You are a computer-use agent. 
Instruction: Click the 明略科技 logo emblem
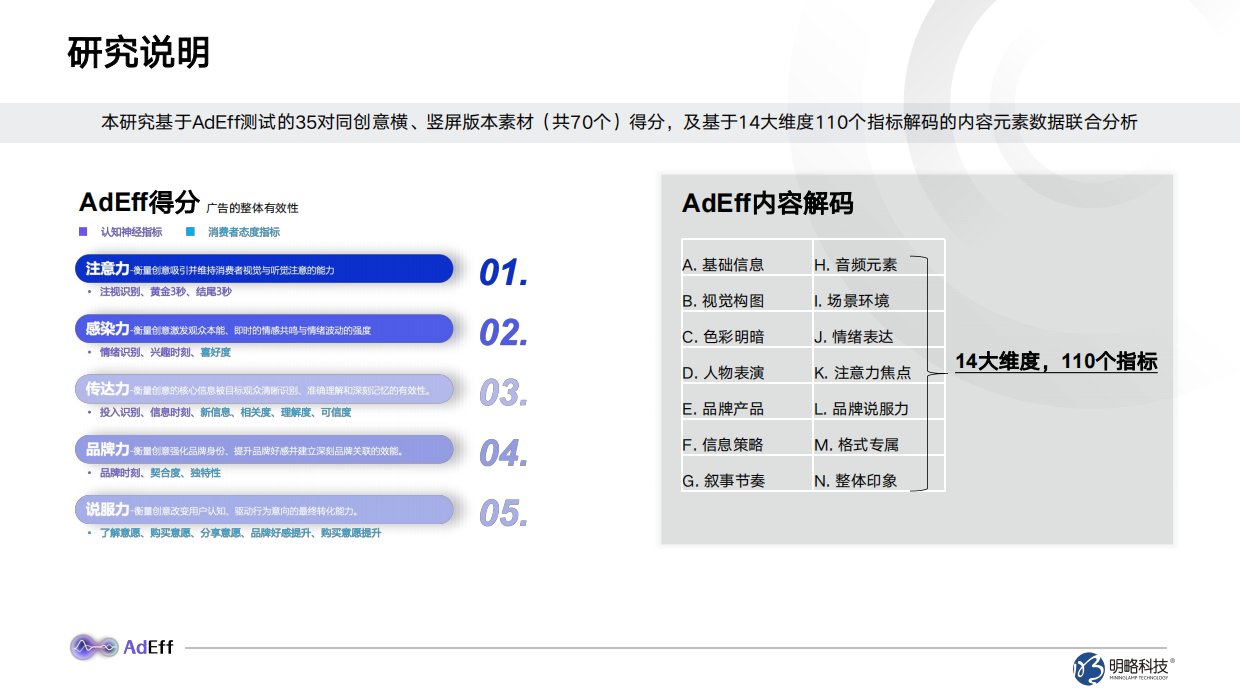point(1089,669)
